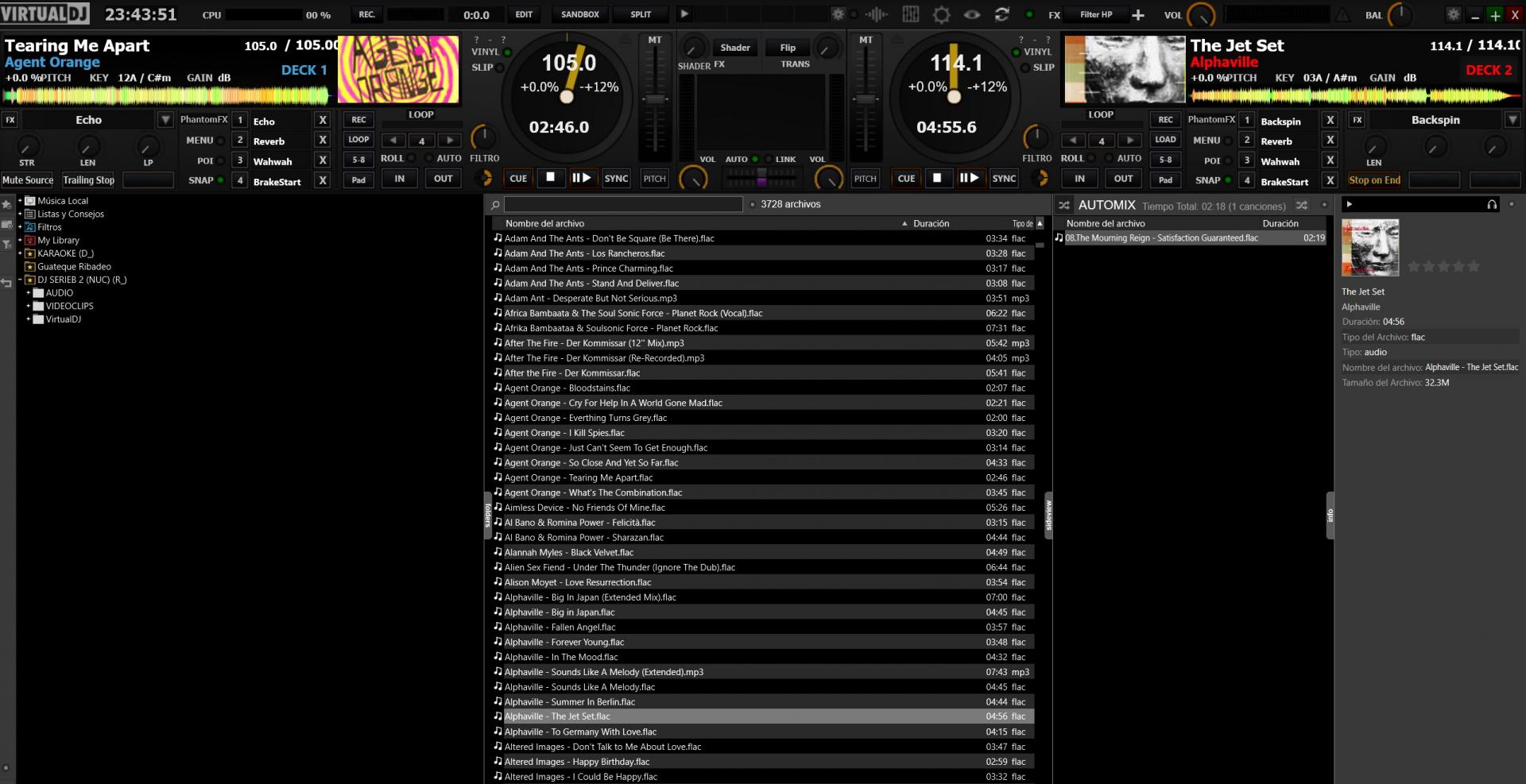Screen dimensions: 1526x784
Task: Expand Música Local tree node
Action: tap(20, 201)
